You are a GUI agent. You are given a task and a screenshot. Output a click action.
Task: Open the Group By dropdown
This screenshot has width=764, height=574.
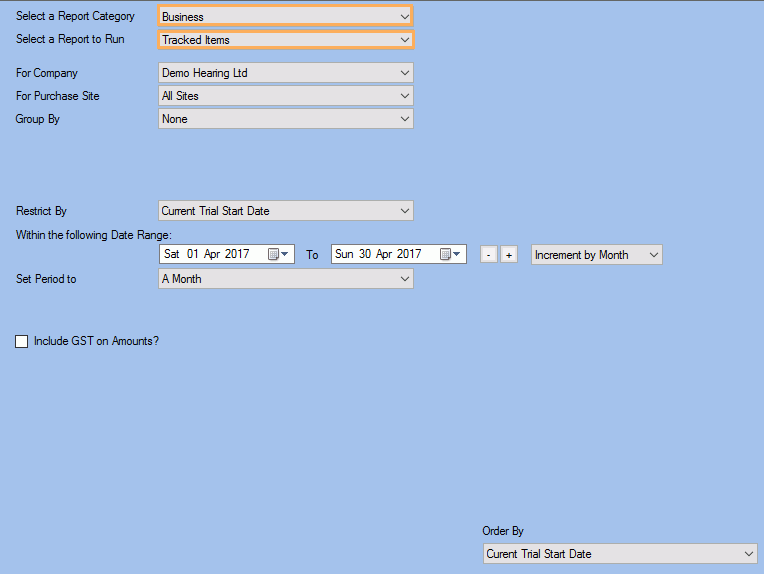[x=286, y=119]
